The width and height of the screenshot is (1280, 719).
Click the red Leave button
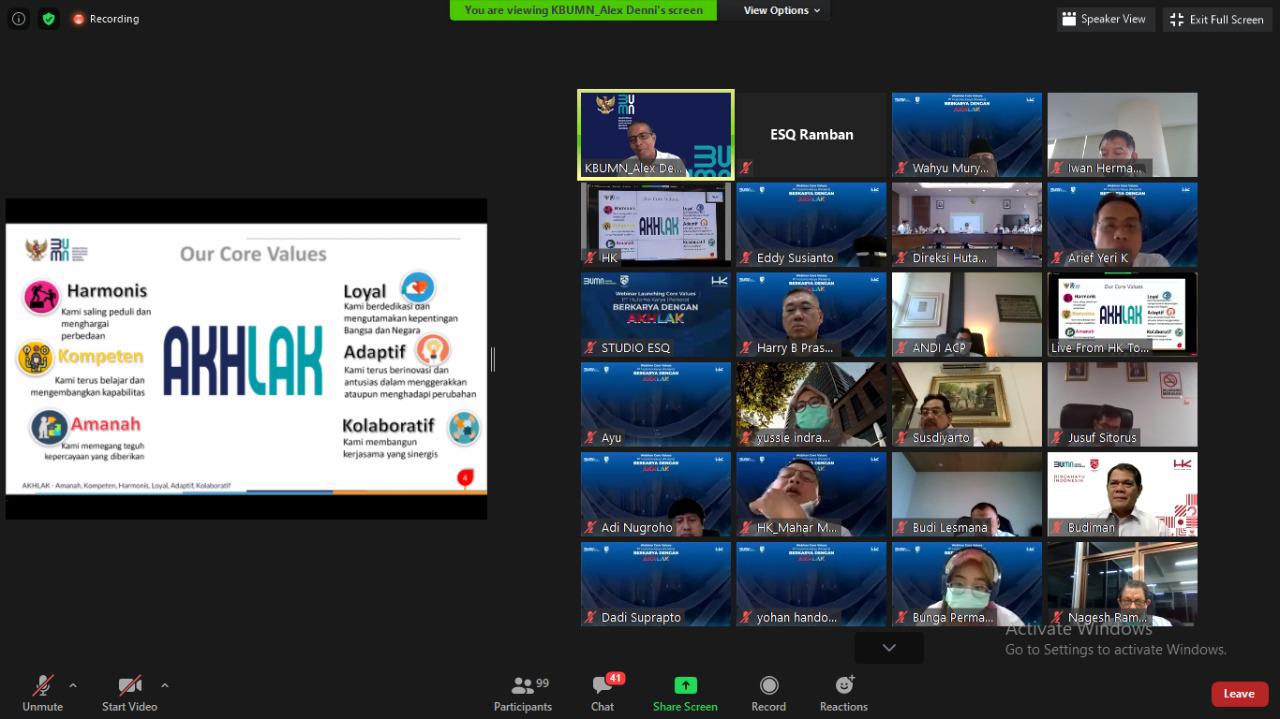[1239, 693]
